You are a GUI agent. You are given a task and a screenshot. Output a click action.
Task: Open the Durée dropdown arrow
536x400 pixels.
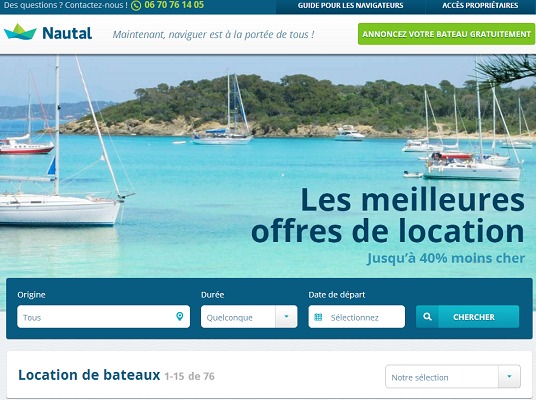[286, 317]
